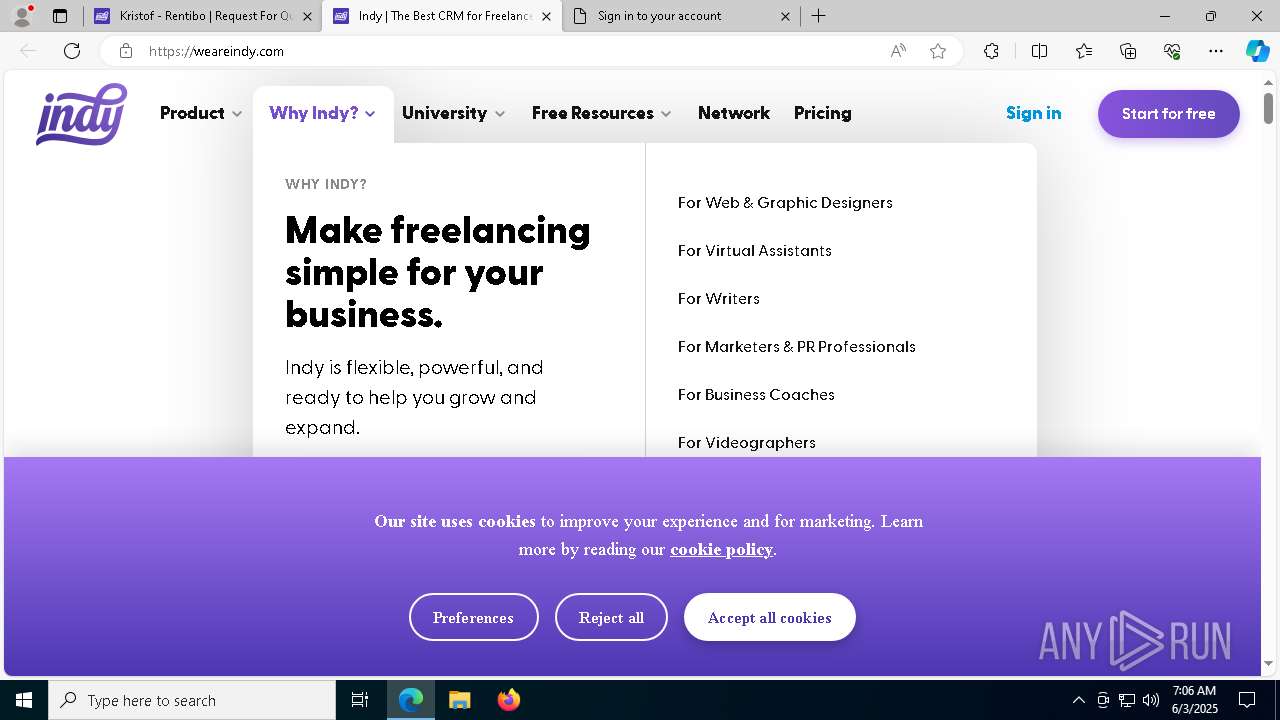
Task: Open File Explorer from taskbar
Action: (x=459, y=700)
